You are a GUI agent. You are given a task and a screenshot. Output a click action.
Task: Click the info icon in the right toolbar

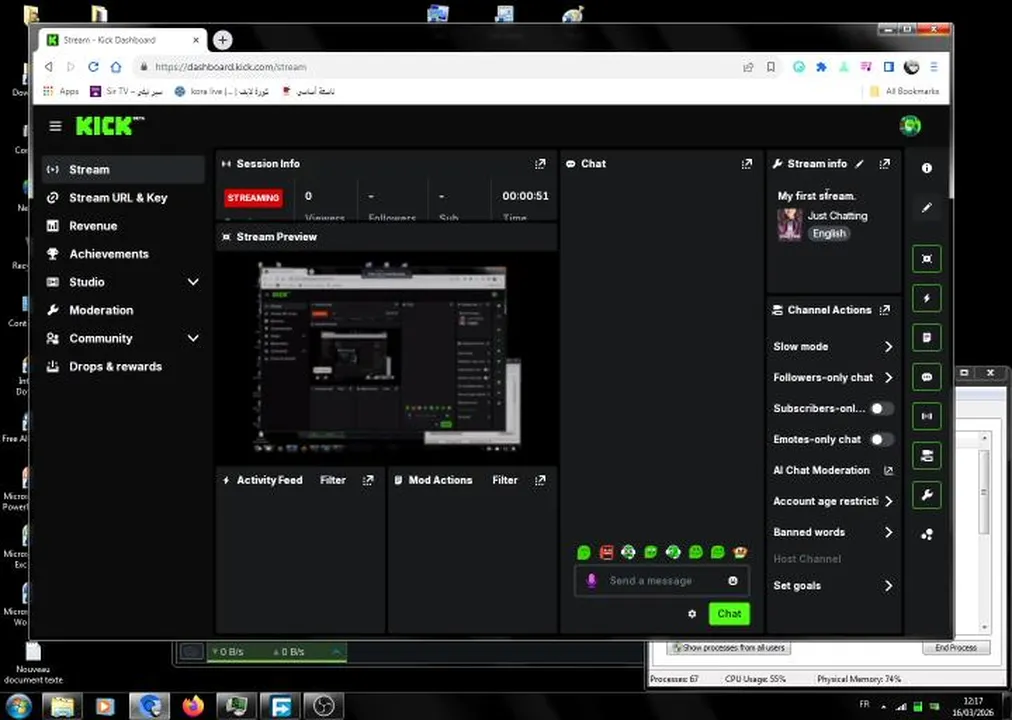click(927, 168)
